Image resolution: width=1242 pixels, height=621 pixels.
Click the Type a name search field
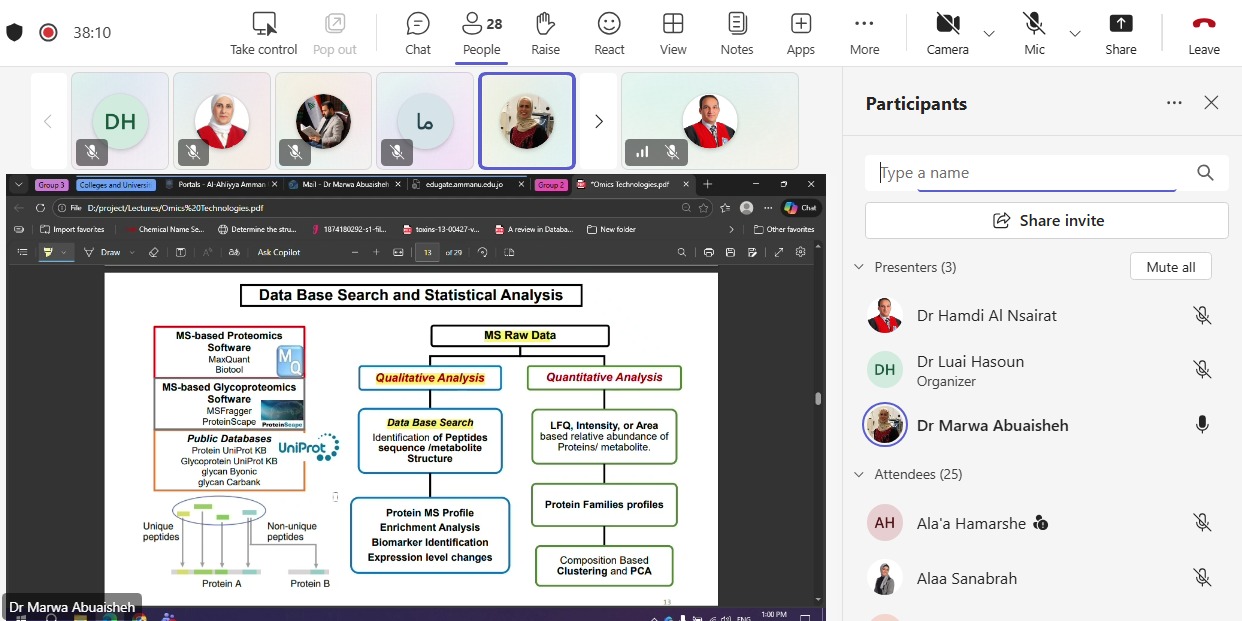(1030, 173)
